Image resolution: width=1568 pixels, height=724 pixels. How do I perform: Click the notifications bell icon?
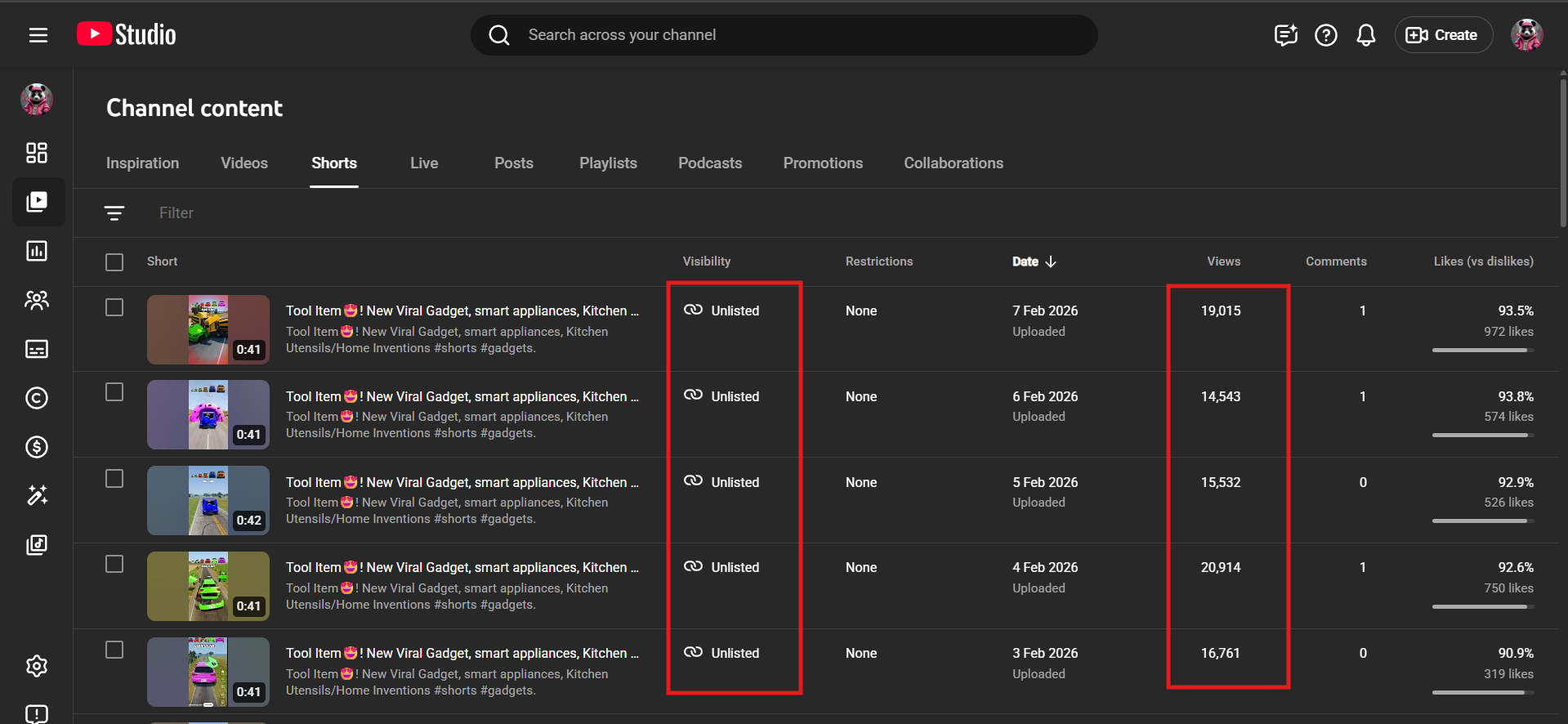point(1365,35)
